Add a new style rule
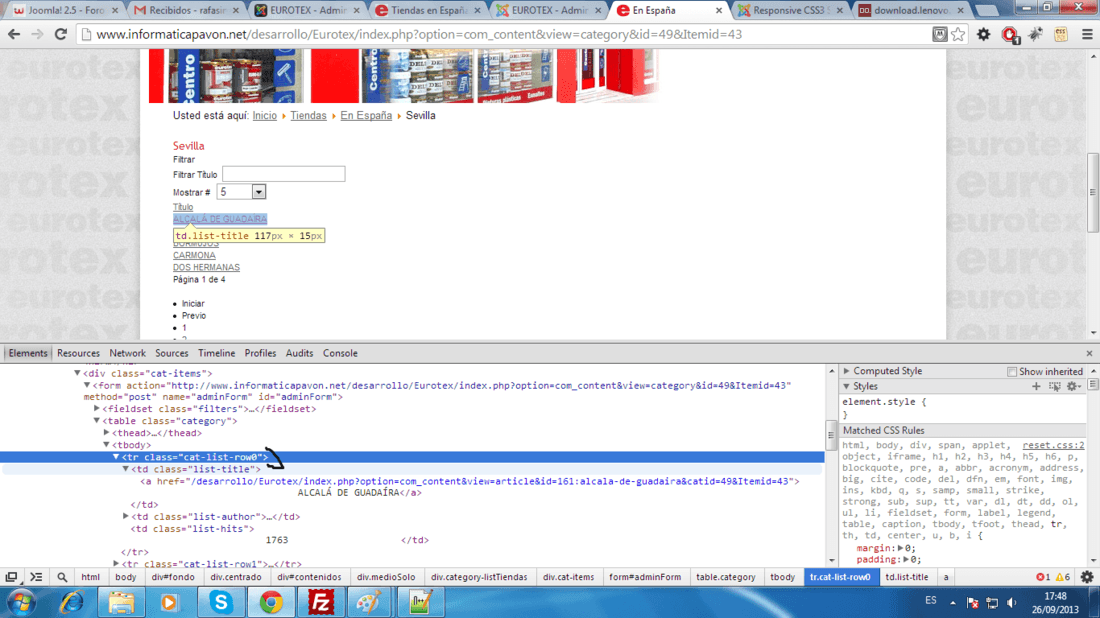This screenshot has width=1100, height=618. pos(1036,387)
